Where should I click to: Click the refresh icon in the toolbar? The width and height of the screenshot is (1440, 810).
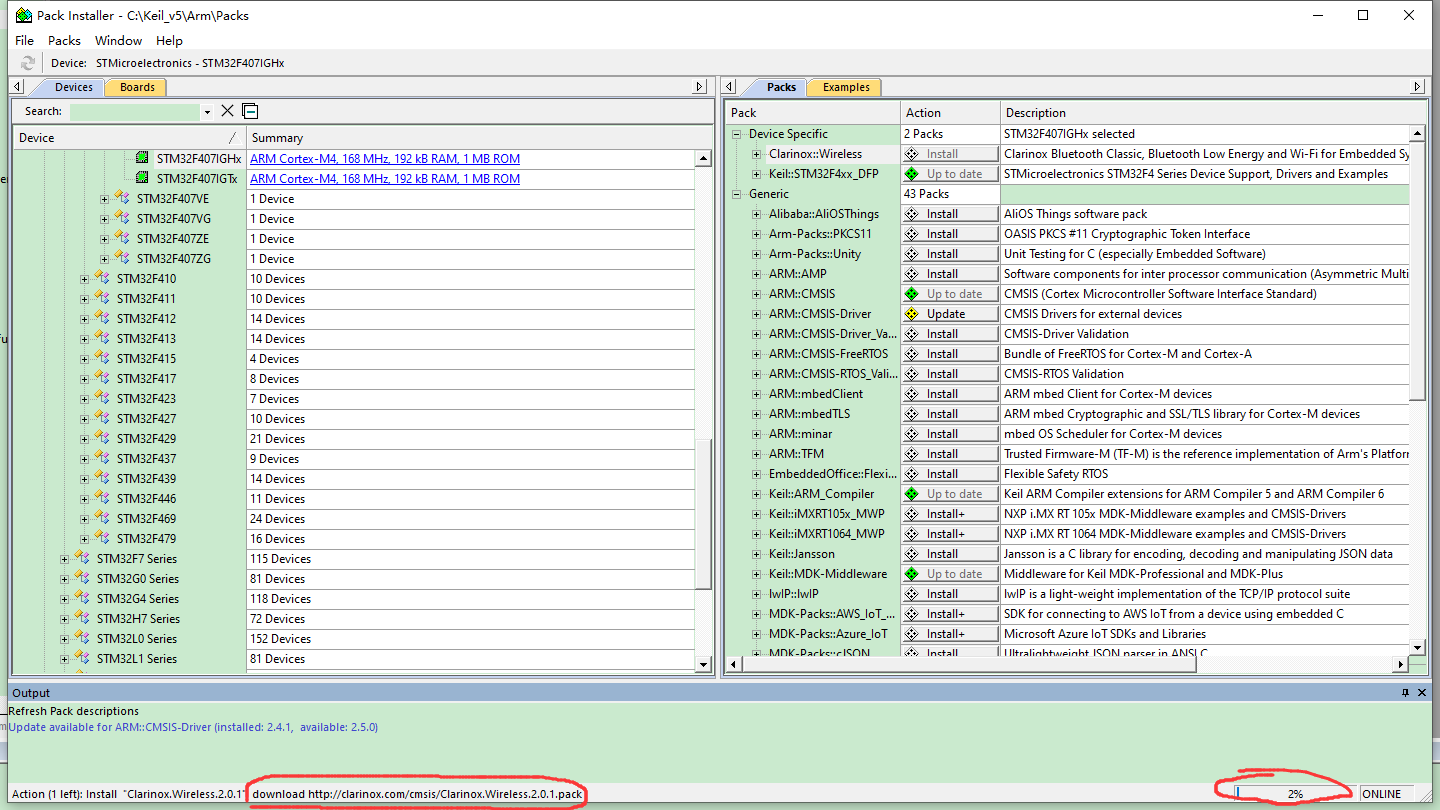click(x=28, y=63)
